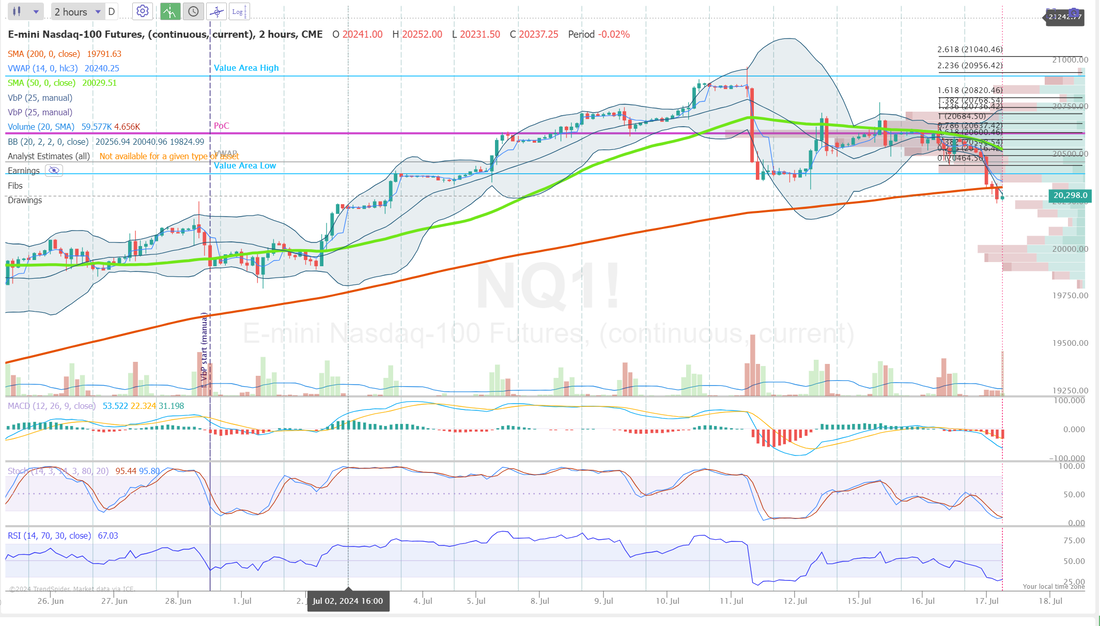
Task: Click the 21000.00 price axis label
Action: [1070, 60]
